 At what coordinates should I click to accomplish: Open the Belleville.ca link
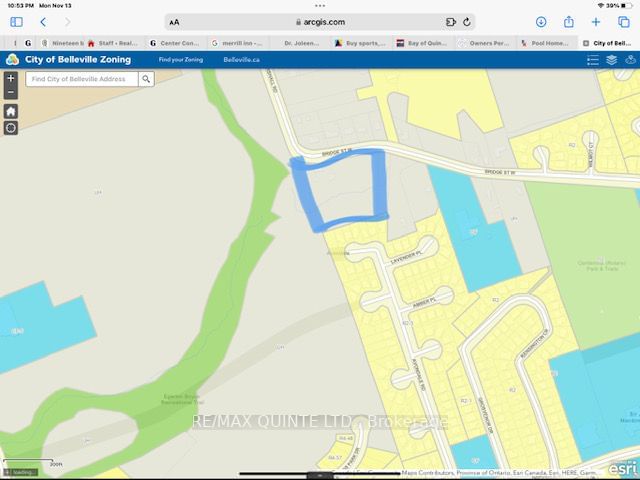point(240,60)
